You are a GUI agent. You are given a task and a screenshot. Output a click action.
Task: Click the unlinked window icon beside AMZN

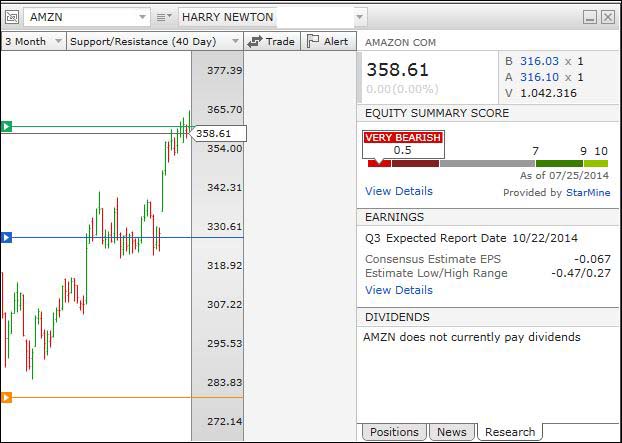12,17
